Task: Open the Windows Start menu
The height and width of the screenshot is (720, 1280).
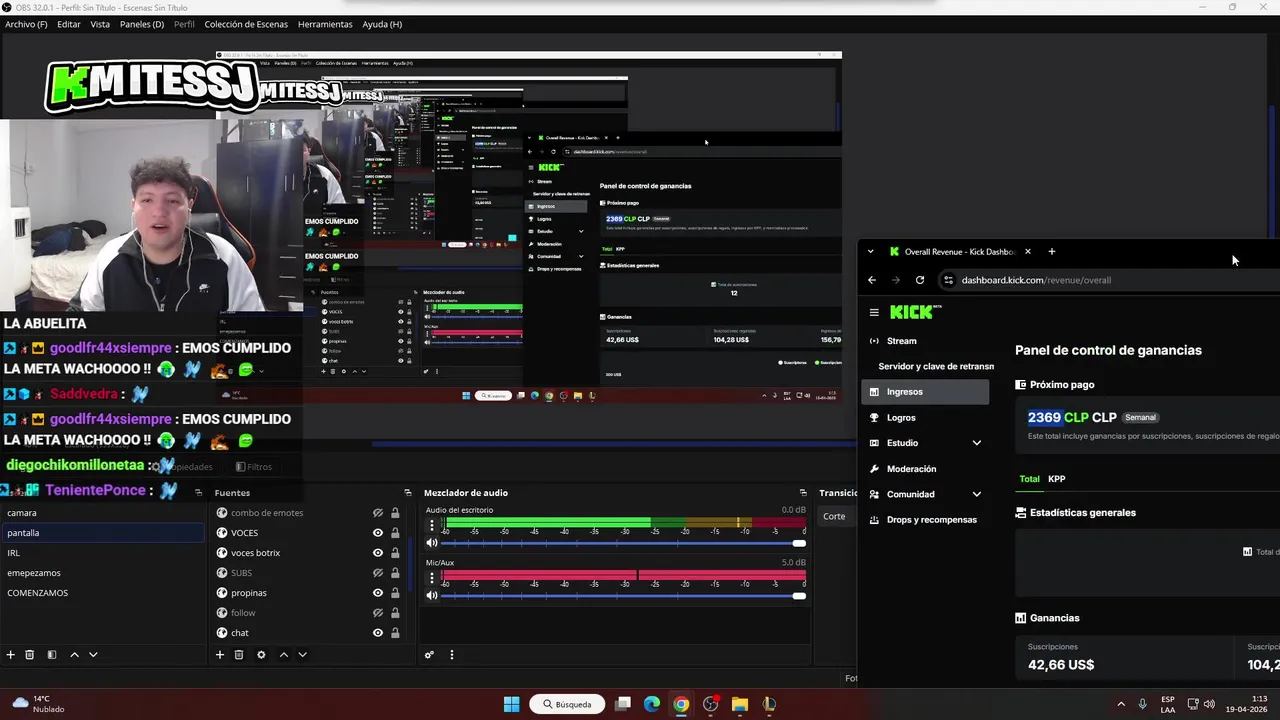Action: 511,704
